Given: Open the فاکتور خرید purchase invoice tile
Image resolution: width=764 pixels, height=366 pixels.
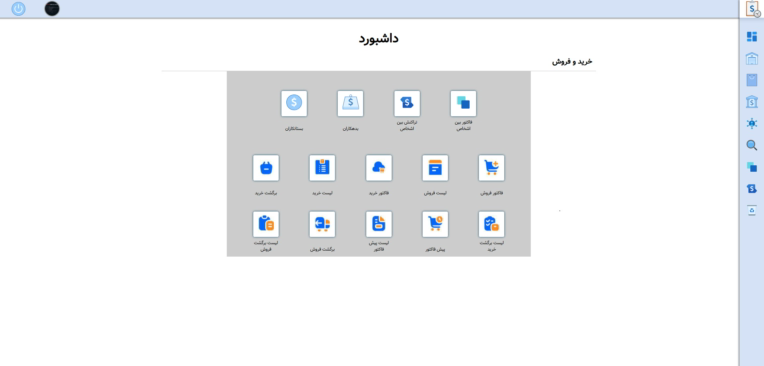Looking at the screenshot, I should (x=379, y=168).
